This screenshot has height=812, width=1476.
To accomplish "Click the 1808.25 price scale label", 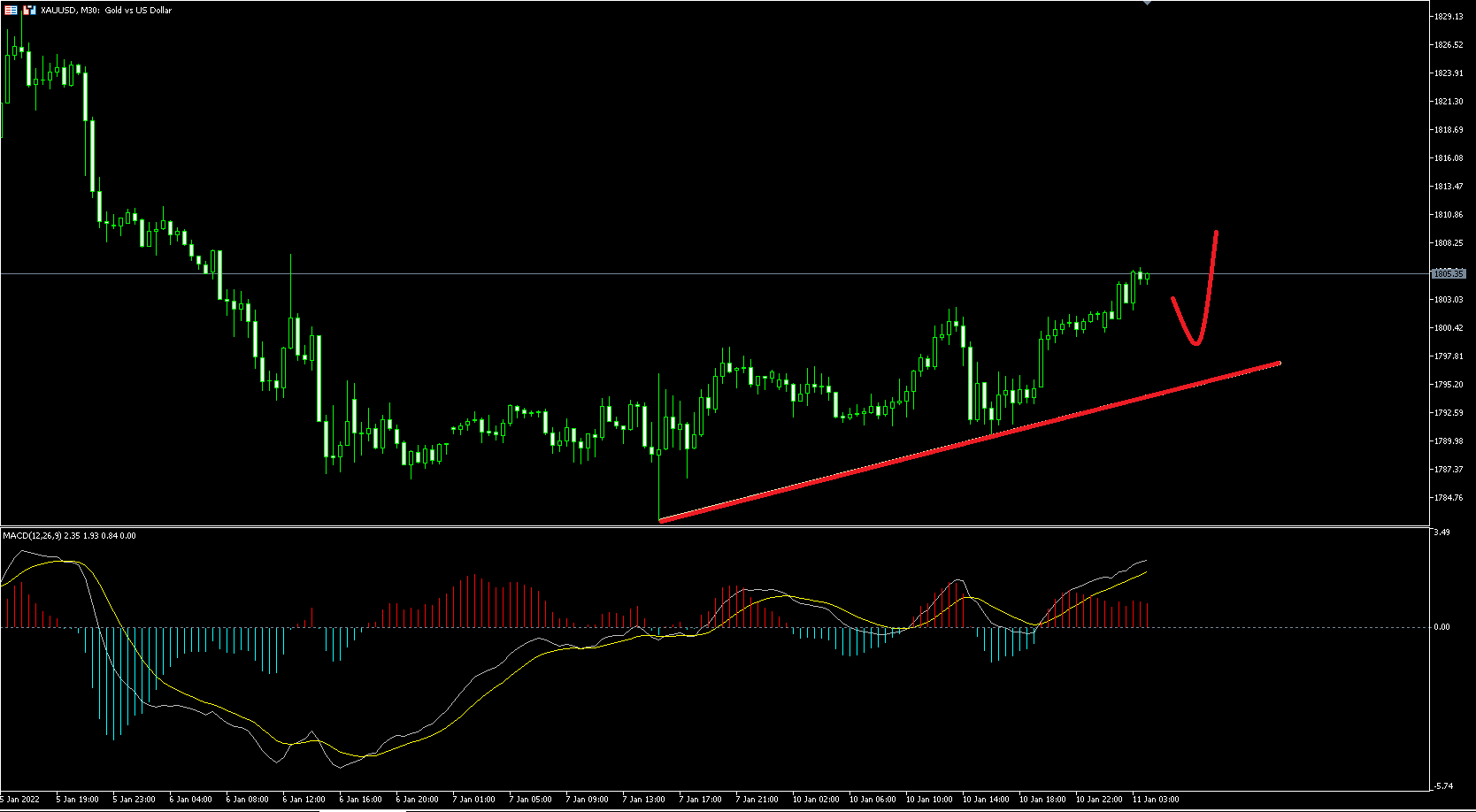I will click(1449, 243).
